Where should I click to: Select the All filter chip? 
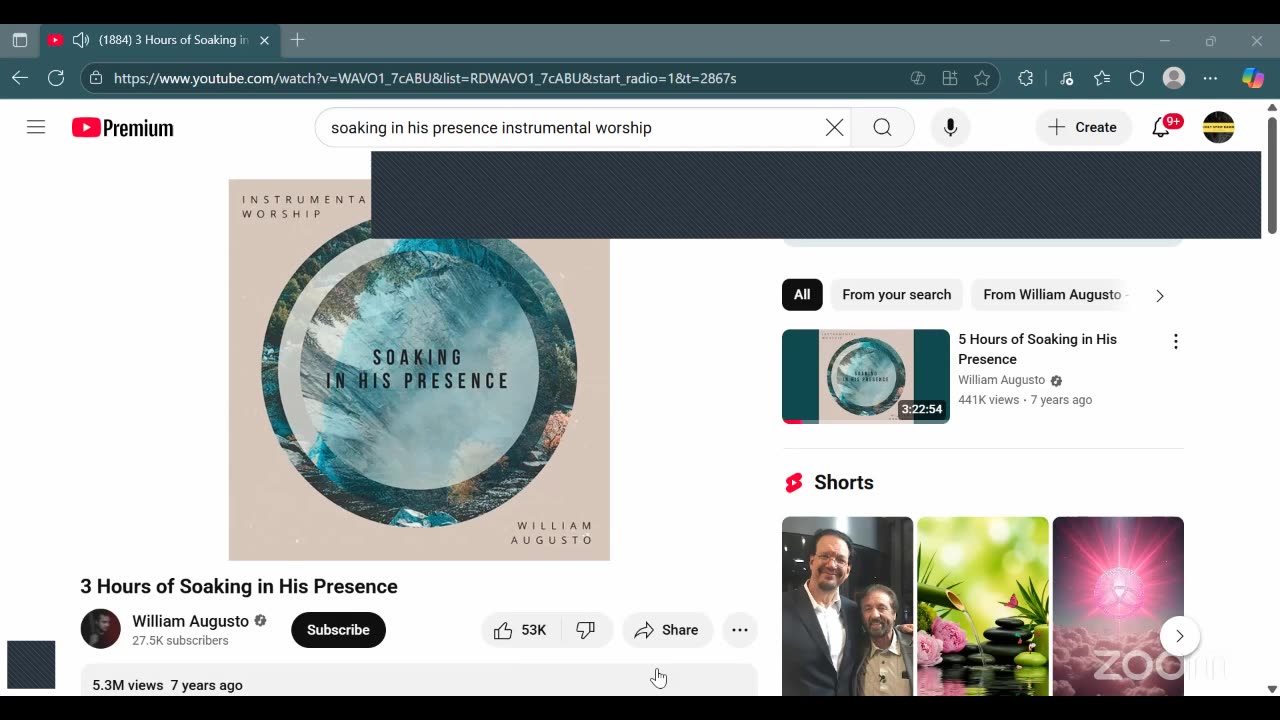coord(802,294)
